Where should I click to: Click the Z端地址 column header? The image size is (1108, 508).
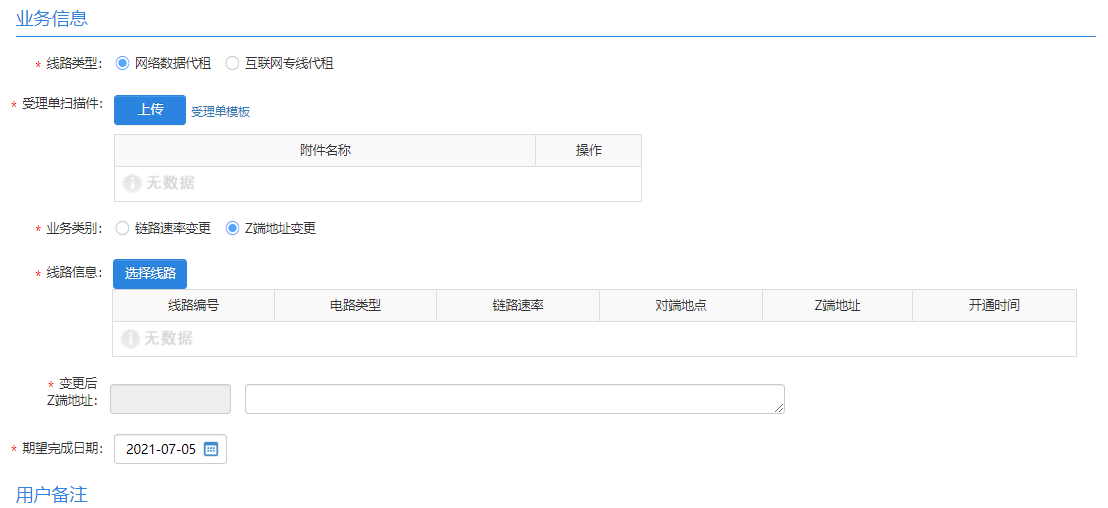pos(837,306)
